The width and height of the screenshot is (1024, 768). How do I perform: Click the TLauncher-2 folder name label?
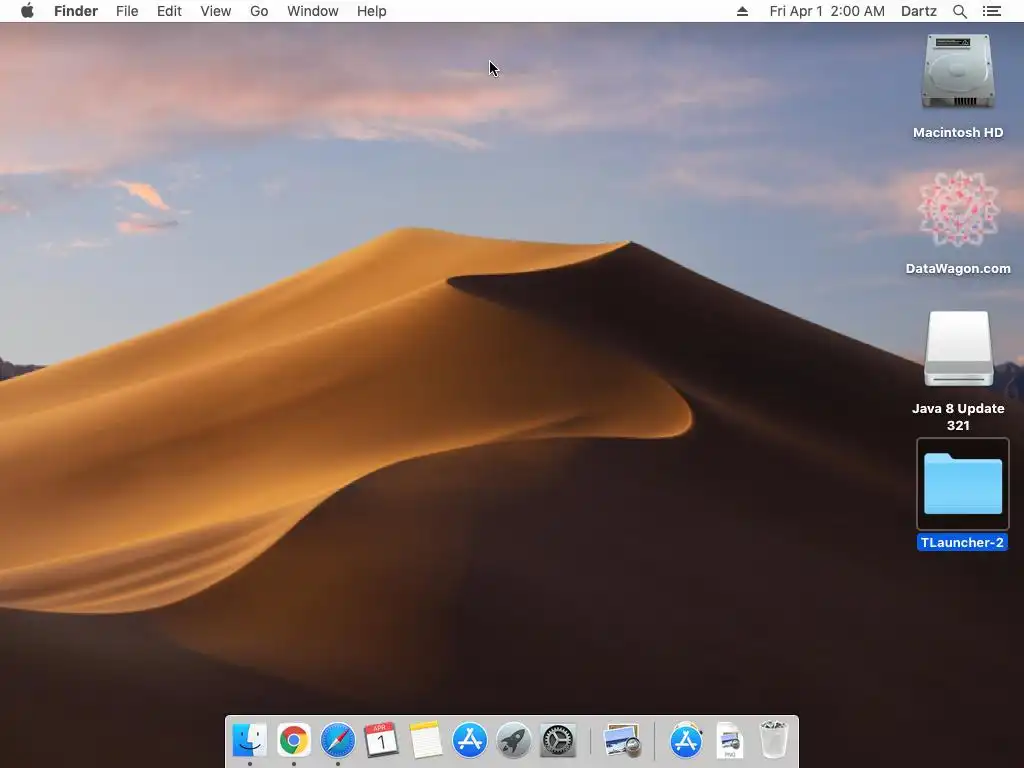coord(962,542)
